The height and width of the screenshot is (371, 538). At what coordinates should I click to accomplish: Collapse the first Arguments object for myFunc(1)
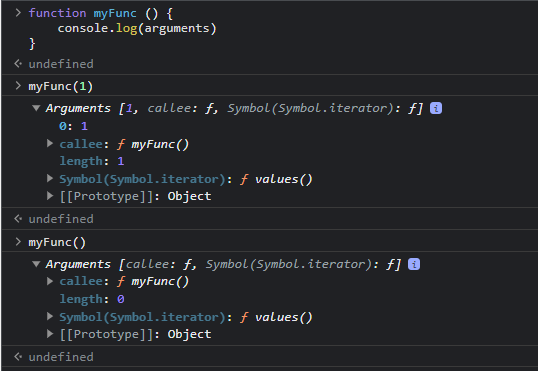36,108
